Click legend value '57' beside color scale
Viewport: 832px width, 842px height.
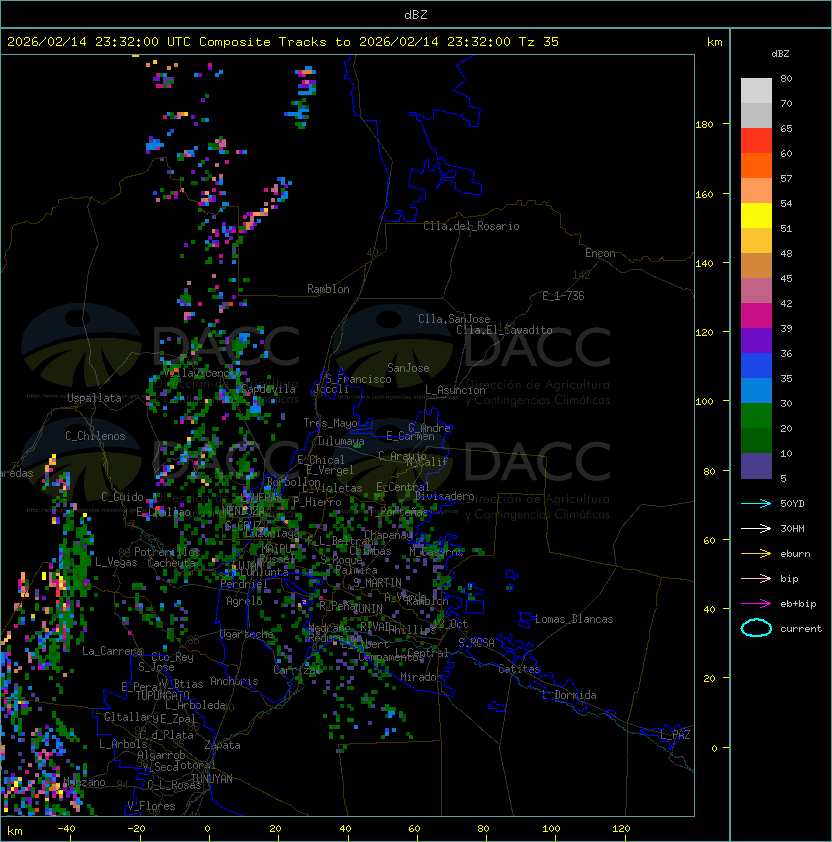tap(786, 178)
